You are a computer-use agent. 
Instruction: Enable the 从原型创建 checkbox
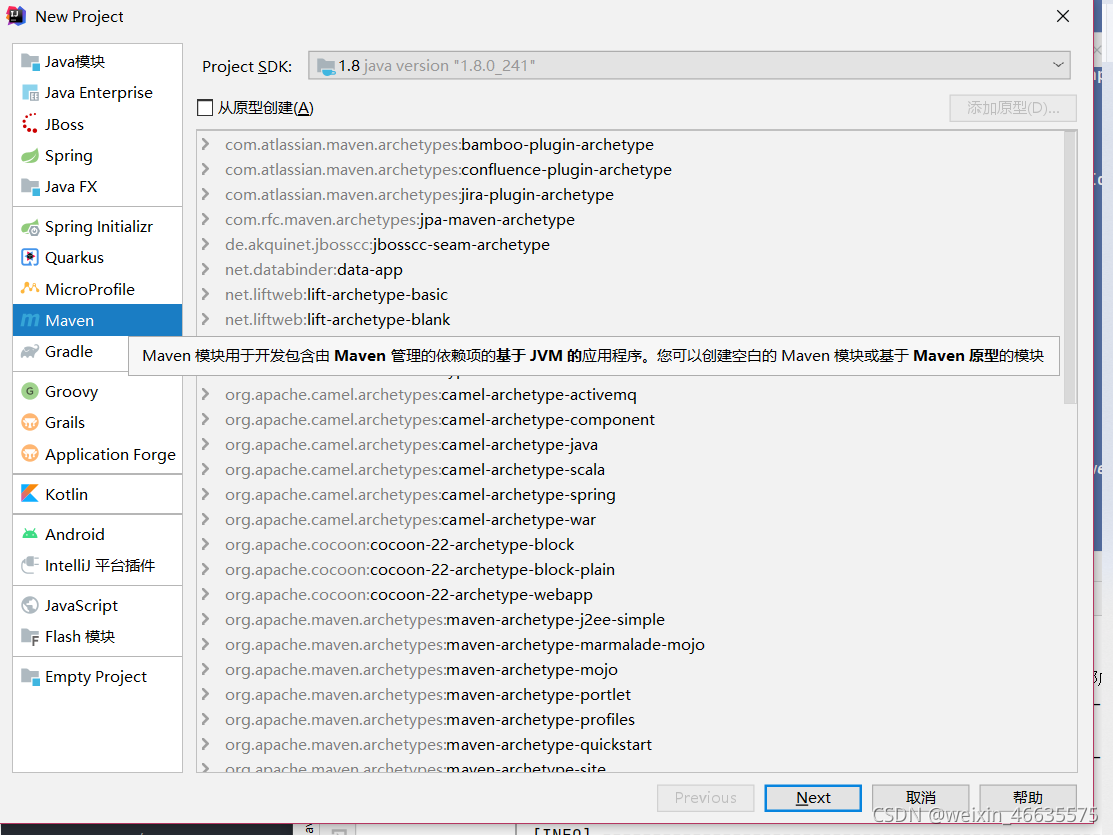[205, 108]
